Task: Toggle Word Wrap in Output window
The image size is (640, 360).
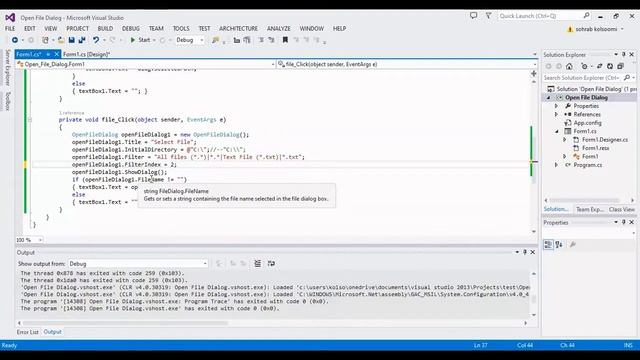Action: point(271,264)
